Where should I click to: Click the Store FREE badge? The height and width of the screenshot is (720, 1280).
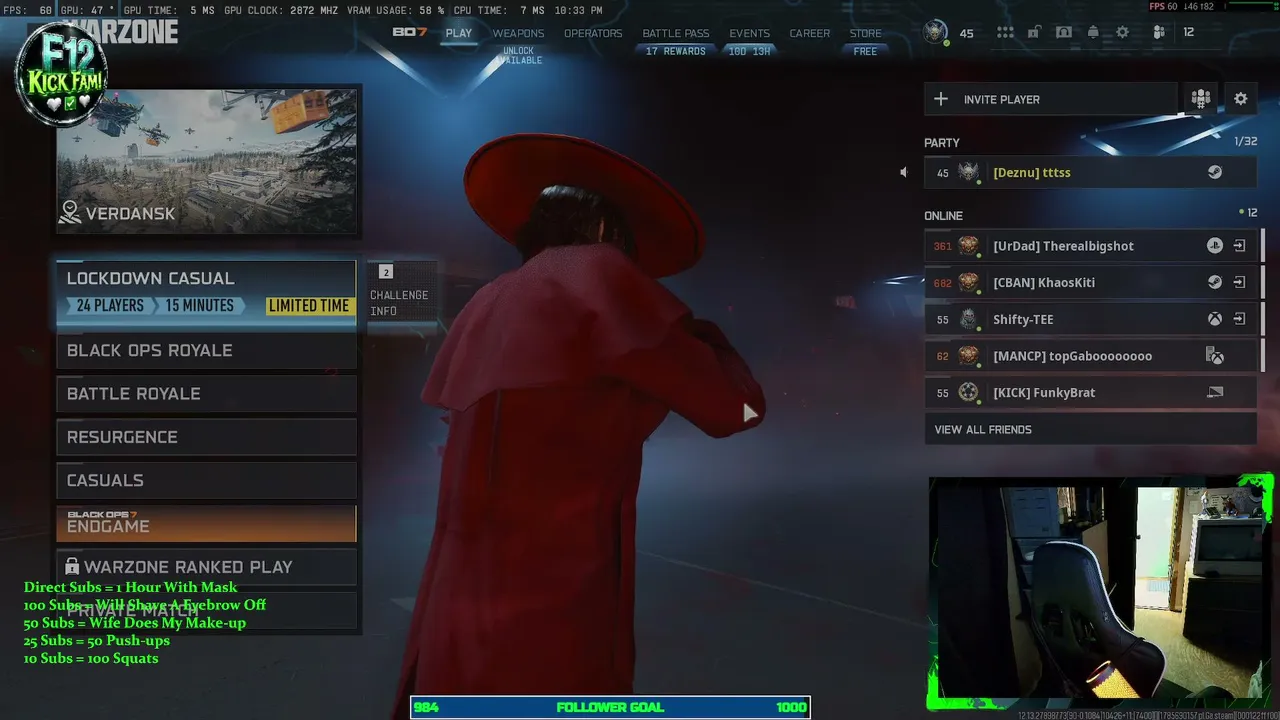(866, 51)
